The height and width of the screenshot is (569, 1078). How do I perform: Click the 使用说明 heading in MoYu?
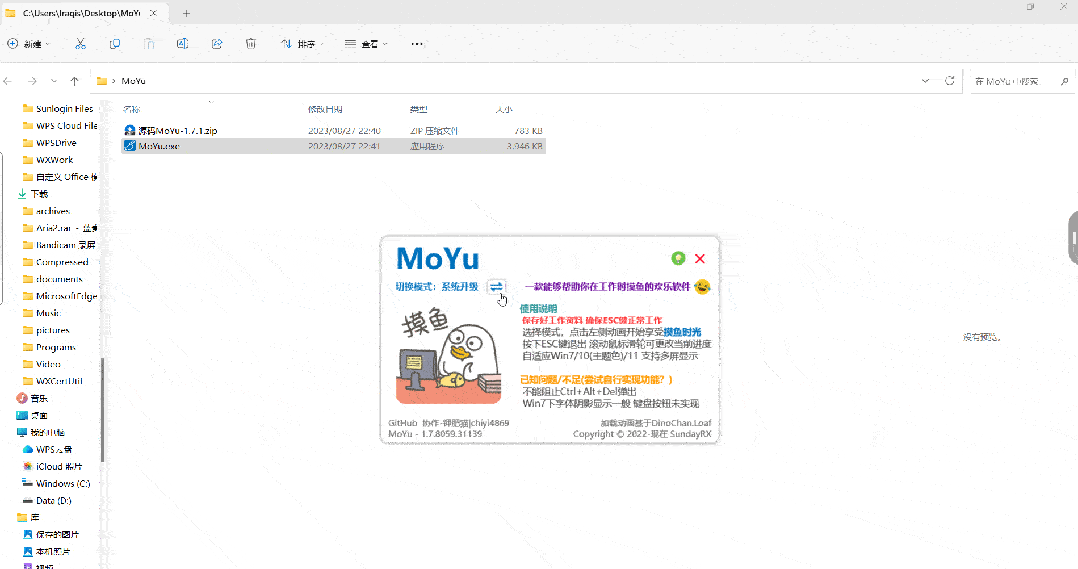pos(538,309)
